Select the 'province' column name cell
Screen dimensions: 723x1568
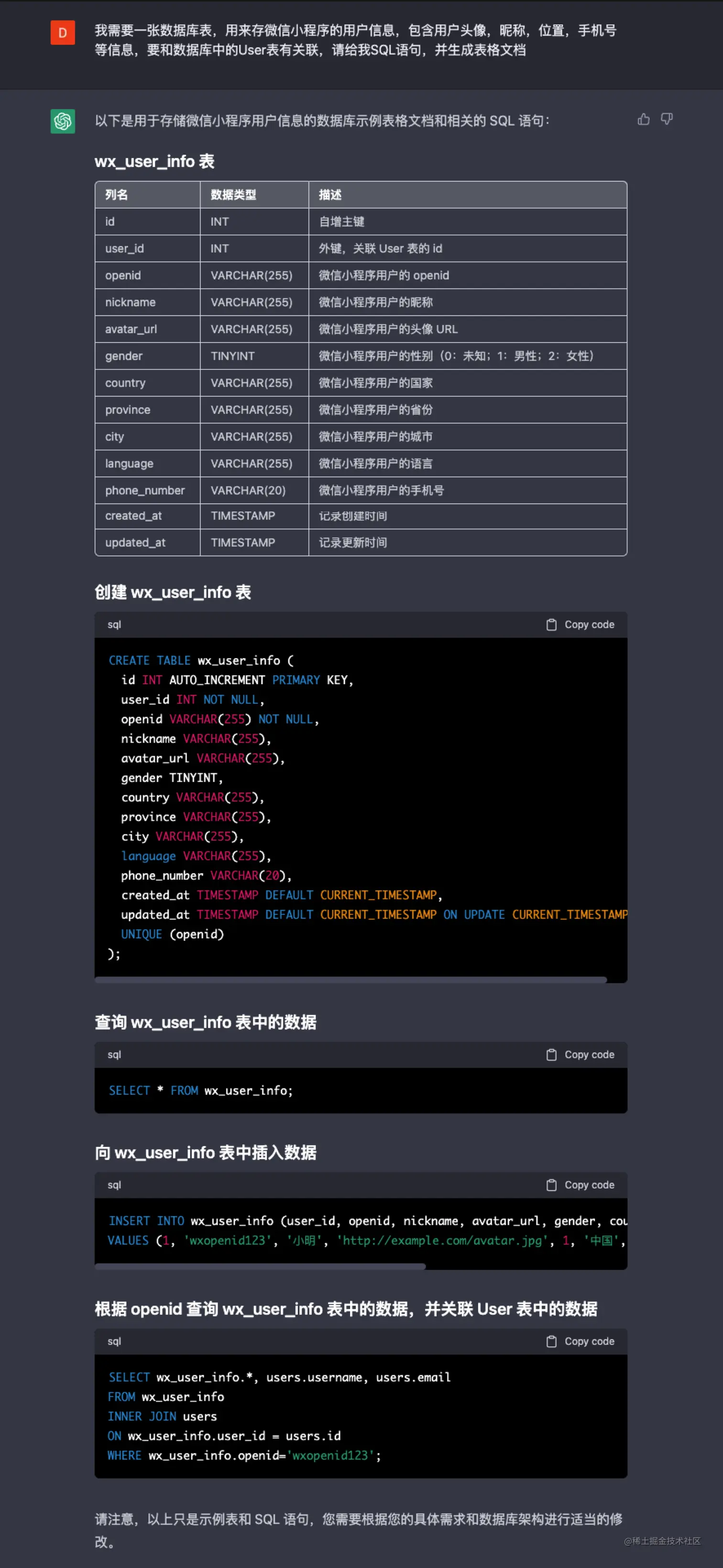[147, 409]
